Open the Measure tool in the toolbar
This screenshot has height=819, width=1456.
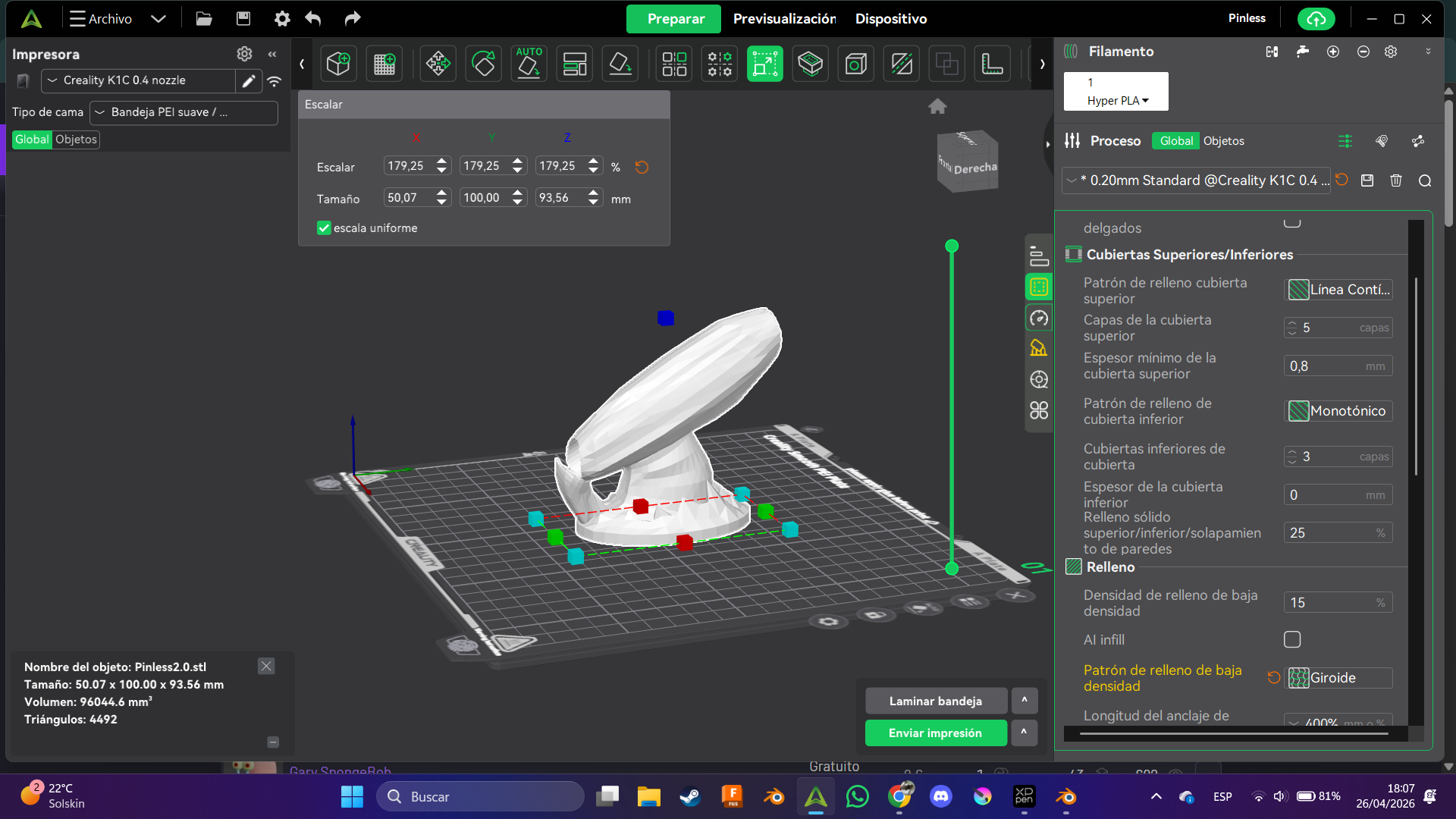pyautogui.click(x=992, y=64)
